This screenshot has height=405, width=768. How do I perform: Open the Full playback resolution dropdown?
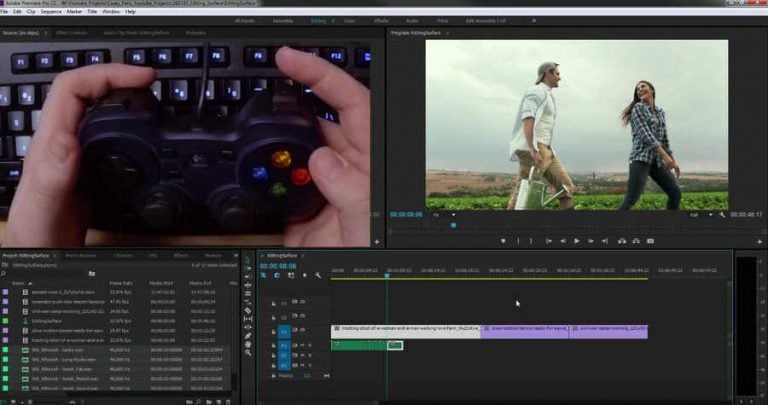[x=701, y=215]
